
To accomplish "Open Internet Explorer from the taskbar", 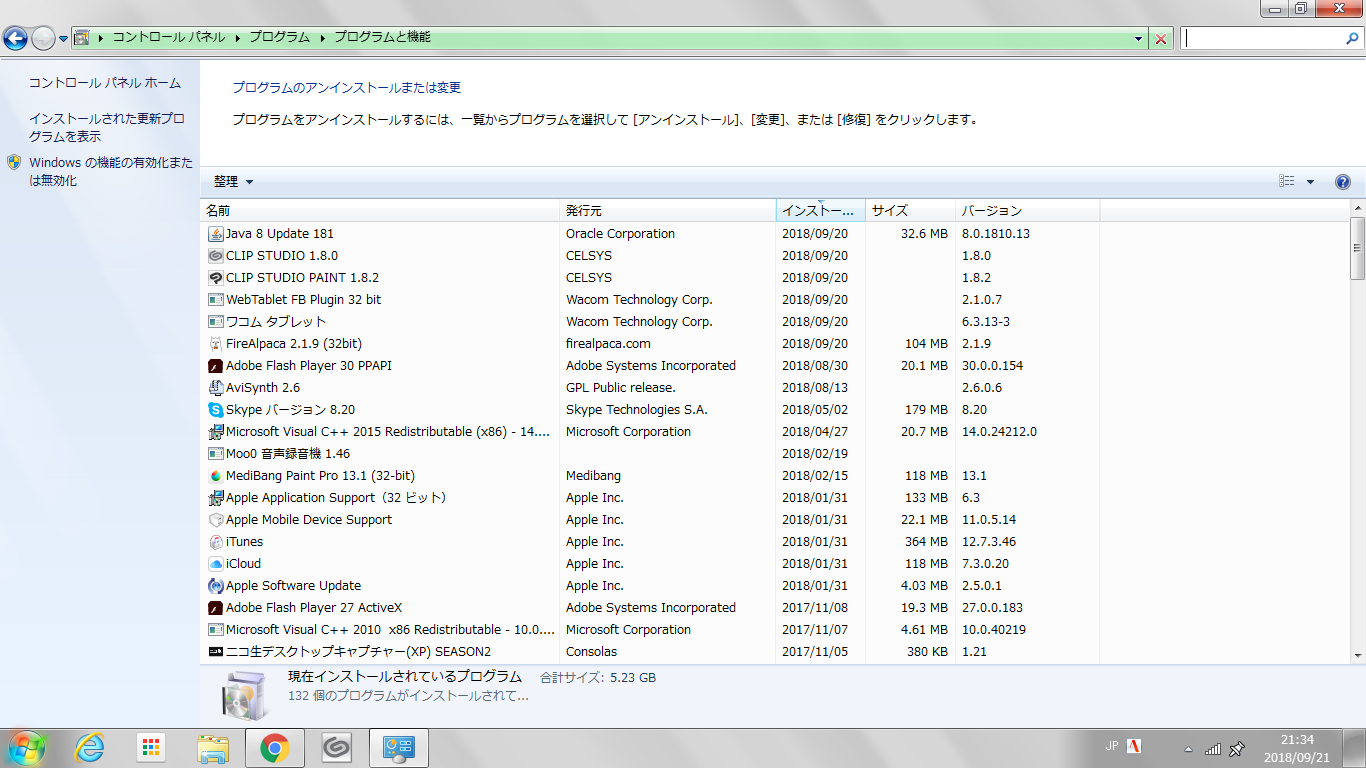I will pos(89,748).
